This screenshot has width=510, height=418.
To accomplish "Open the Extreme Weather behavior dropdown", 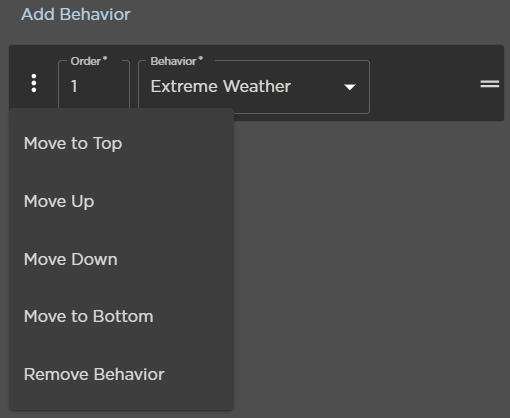I will 254,87.
